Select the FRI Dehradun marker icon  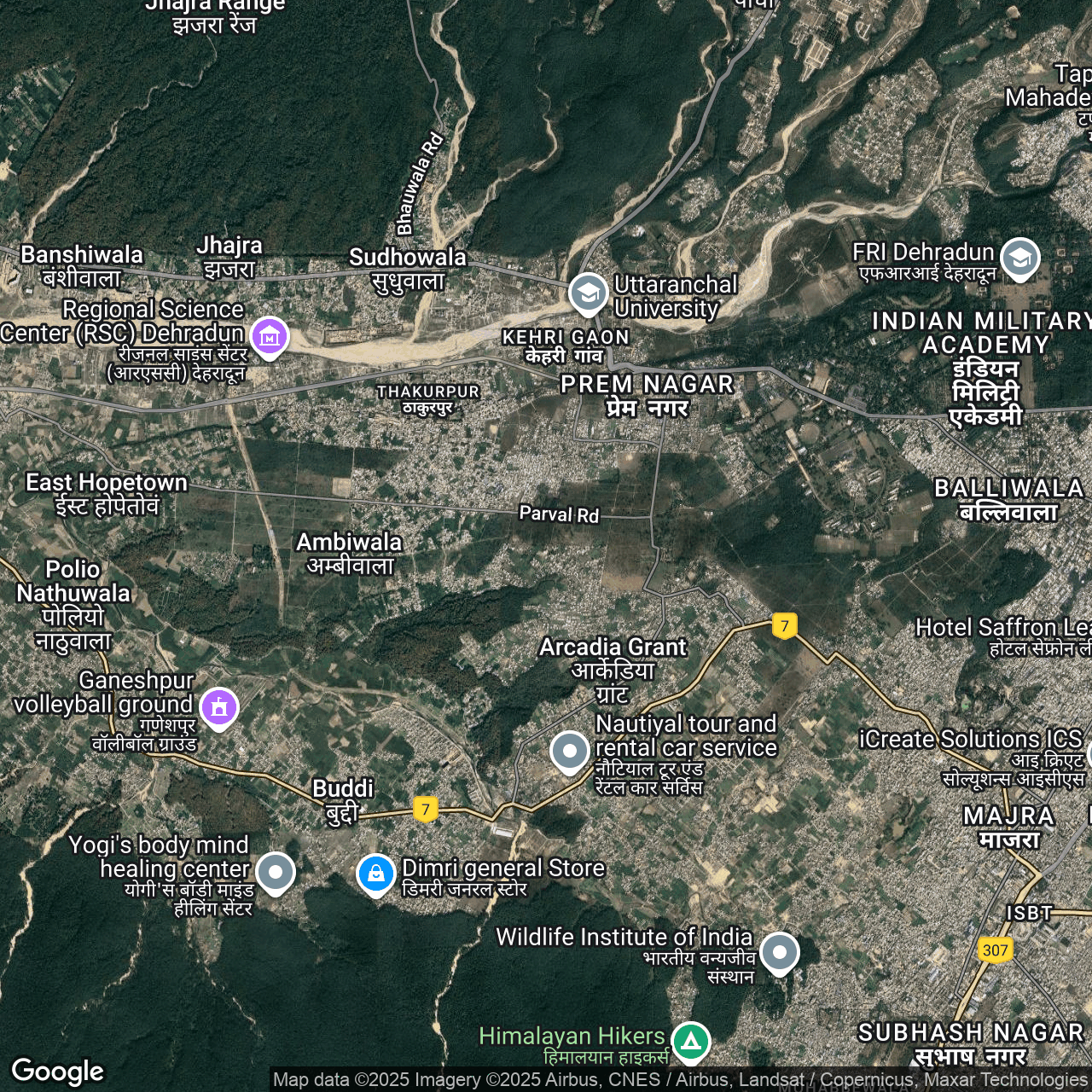pos(1019,258)
